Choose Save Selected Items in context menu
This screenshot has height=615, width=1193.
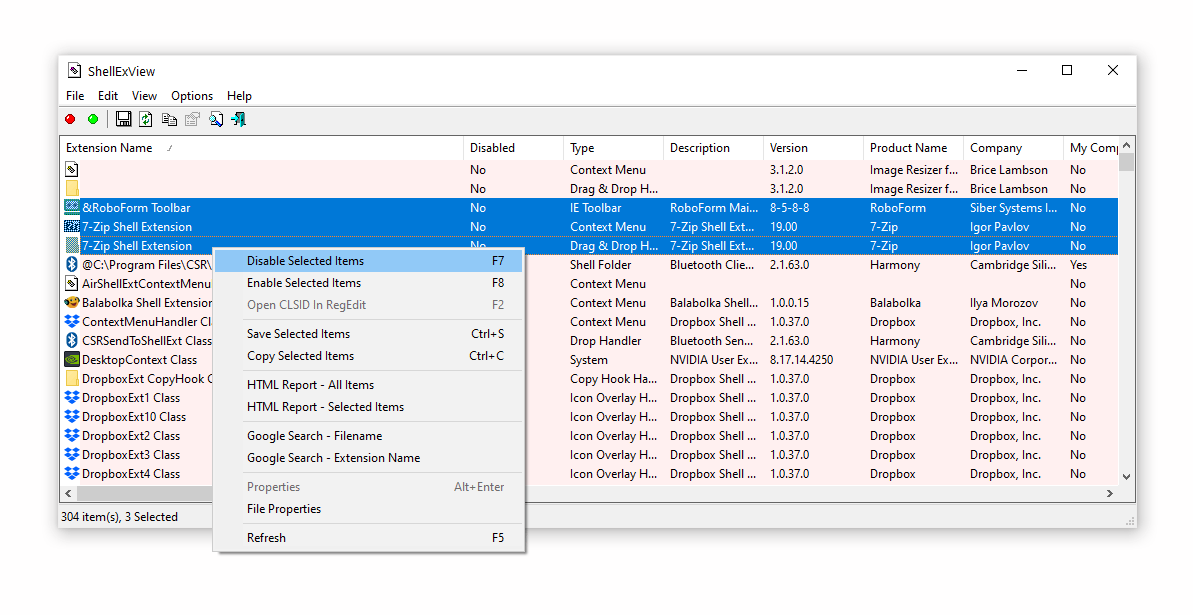click(x=369, y=334)
